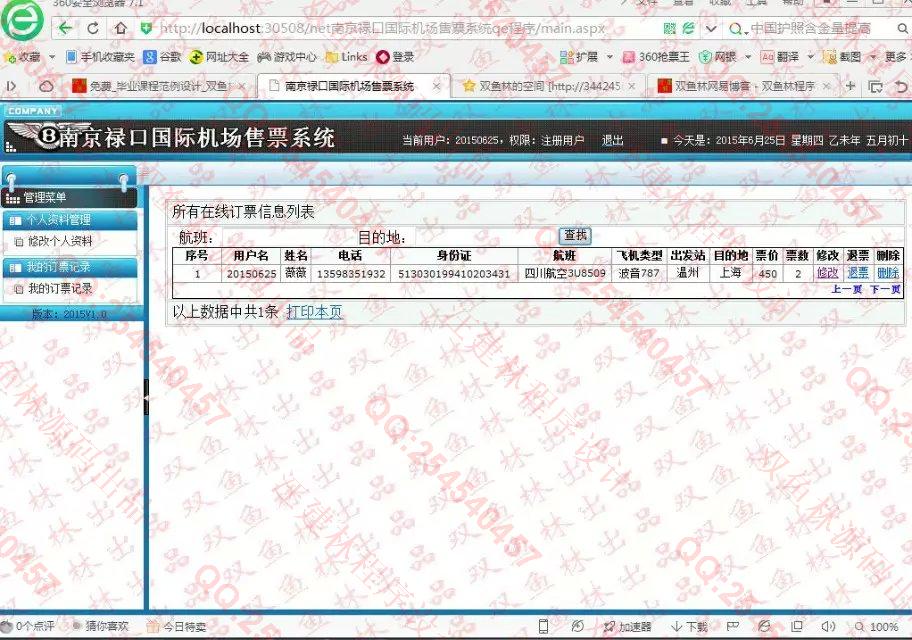
Task: Click the cloud icon left of tabs
Action: (46, 86)
